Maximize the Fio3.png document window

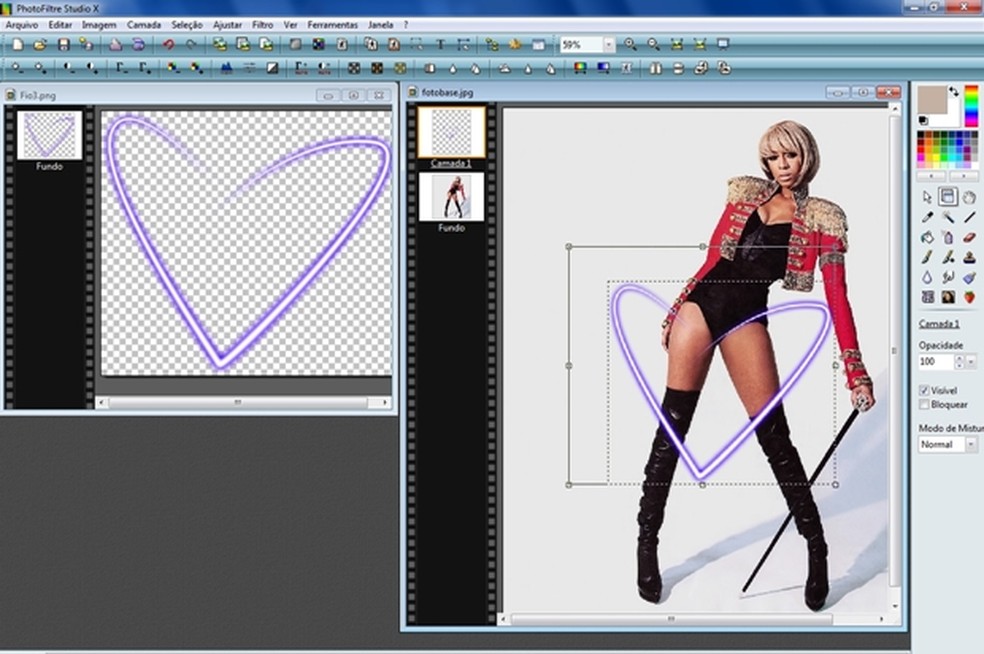pyautogui.click(x=353, y=95)
